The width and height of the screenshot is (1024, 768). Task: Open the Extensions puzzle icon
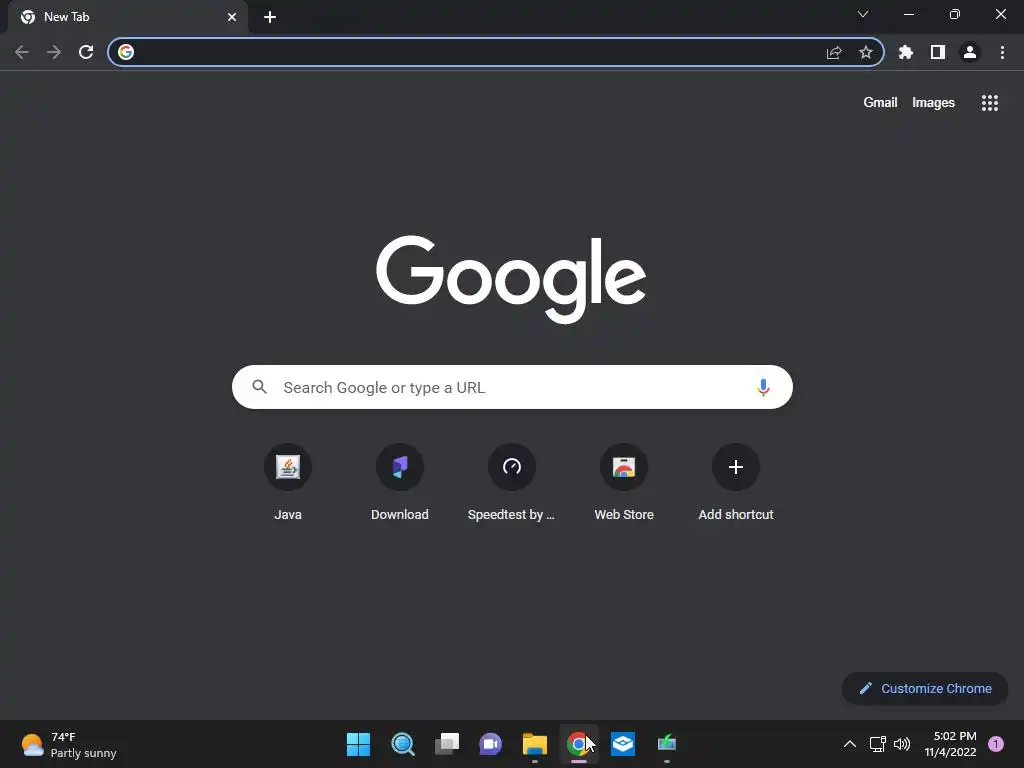(x=906, y=52)
